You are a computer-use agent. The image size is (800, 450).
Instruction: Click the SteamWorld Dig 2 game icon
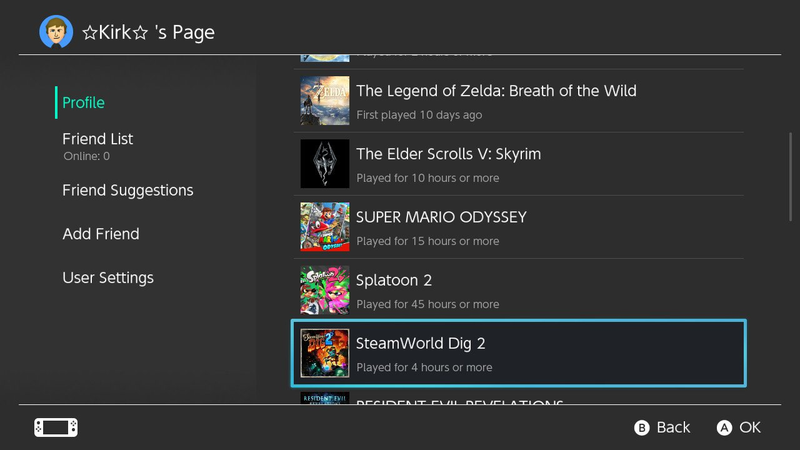[x=325, y=353]
